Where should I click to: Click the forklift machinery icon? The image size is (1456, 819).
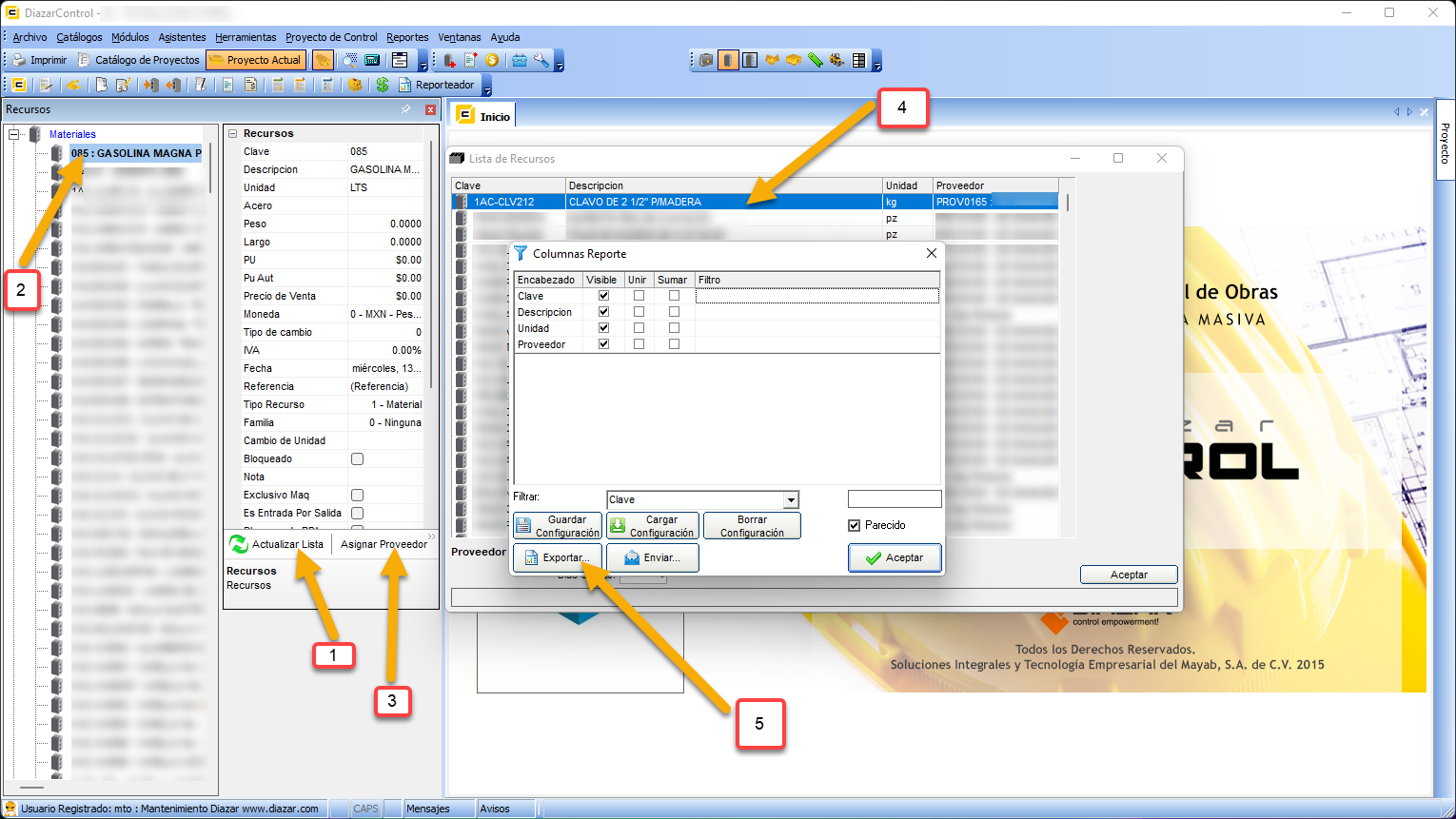(x=836, y=60)
